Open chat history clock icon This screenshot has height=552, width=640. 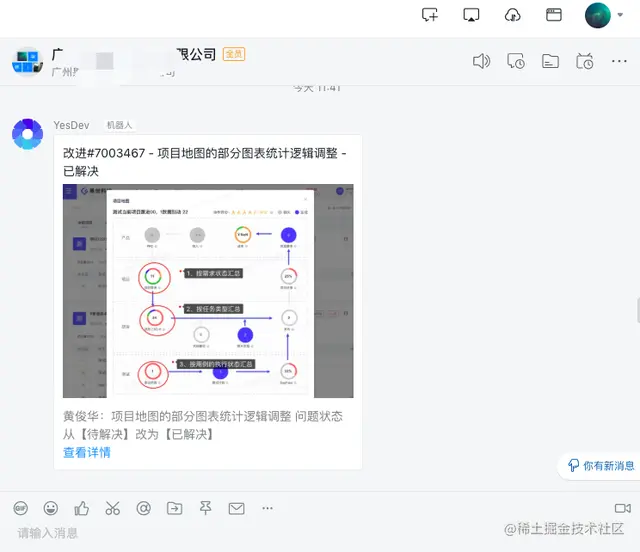(x=516, y=61)
